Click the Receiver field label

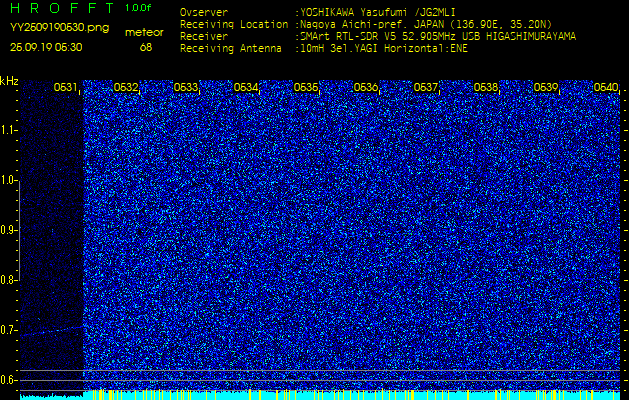204,37
